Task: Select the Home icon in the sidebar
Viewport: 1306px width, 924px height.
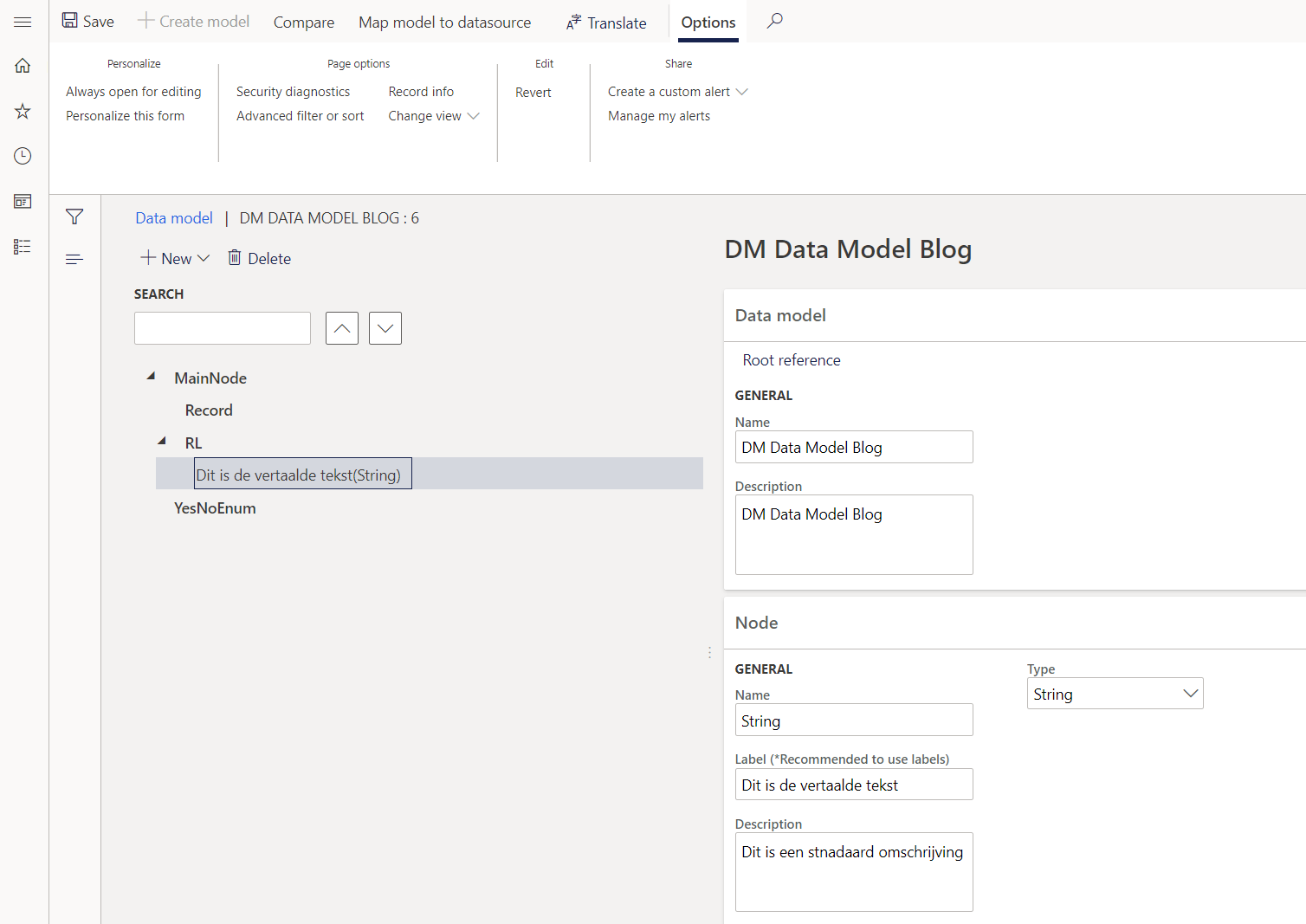Action: point(22,65)
